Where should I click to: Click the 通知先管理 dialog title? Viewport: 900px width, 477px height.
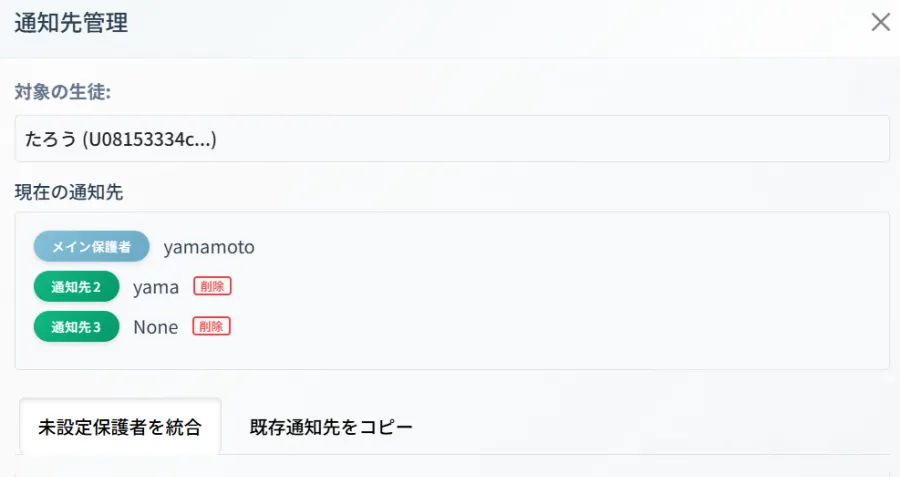71,22
